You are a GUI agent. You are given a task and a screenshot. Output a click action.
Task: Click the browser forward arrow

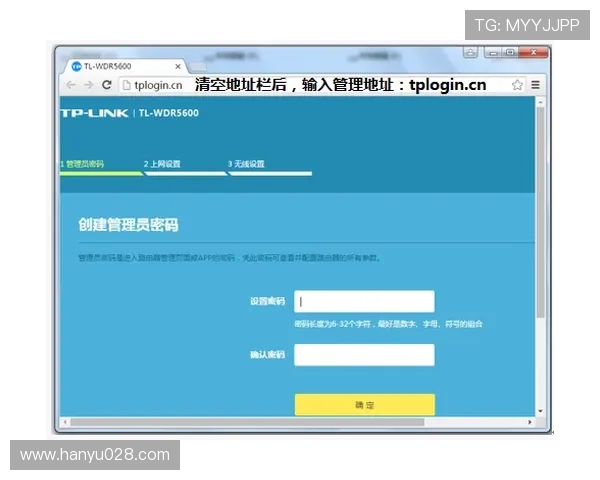[x=88, y=85]
